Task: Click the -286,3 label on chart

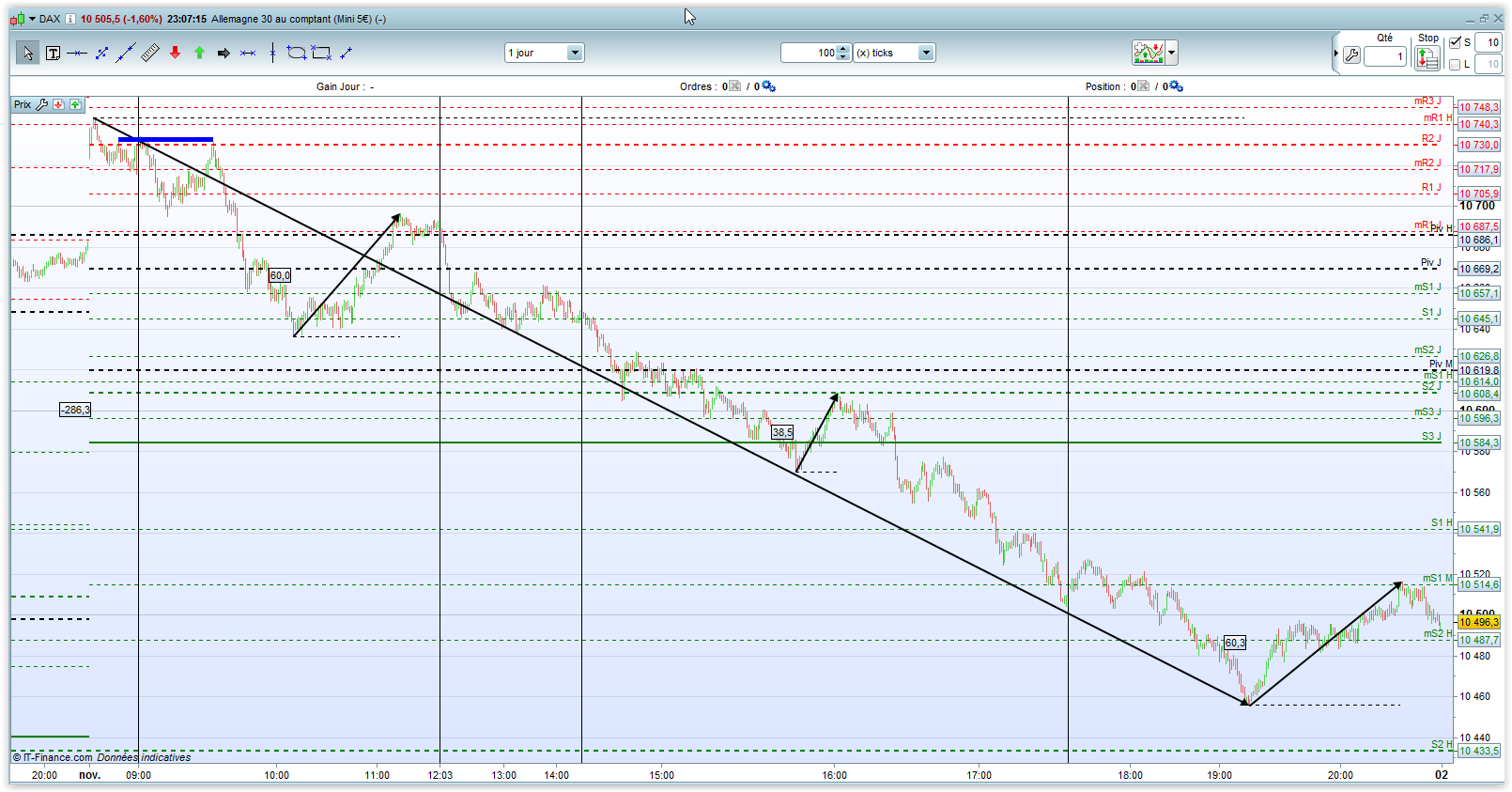Action: click(75, 410)
